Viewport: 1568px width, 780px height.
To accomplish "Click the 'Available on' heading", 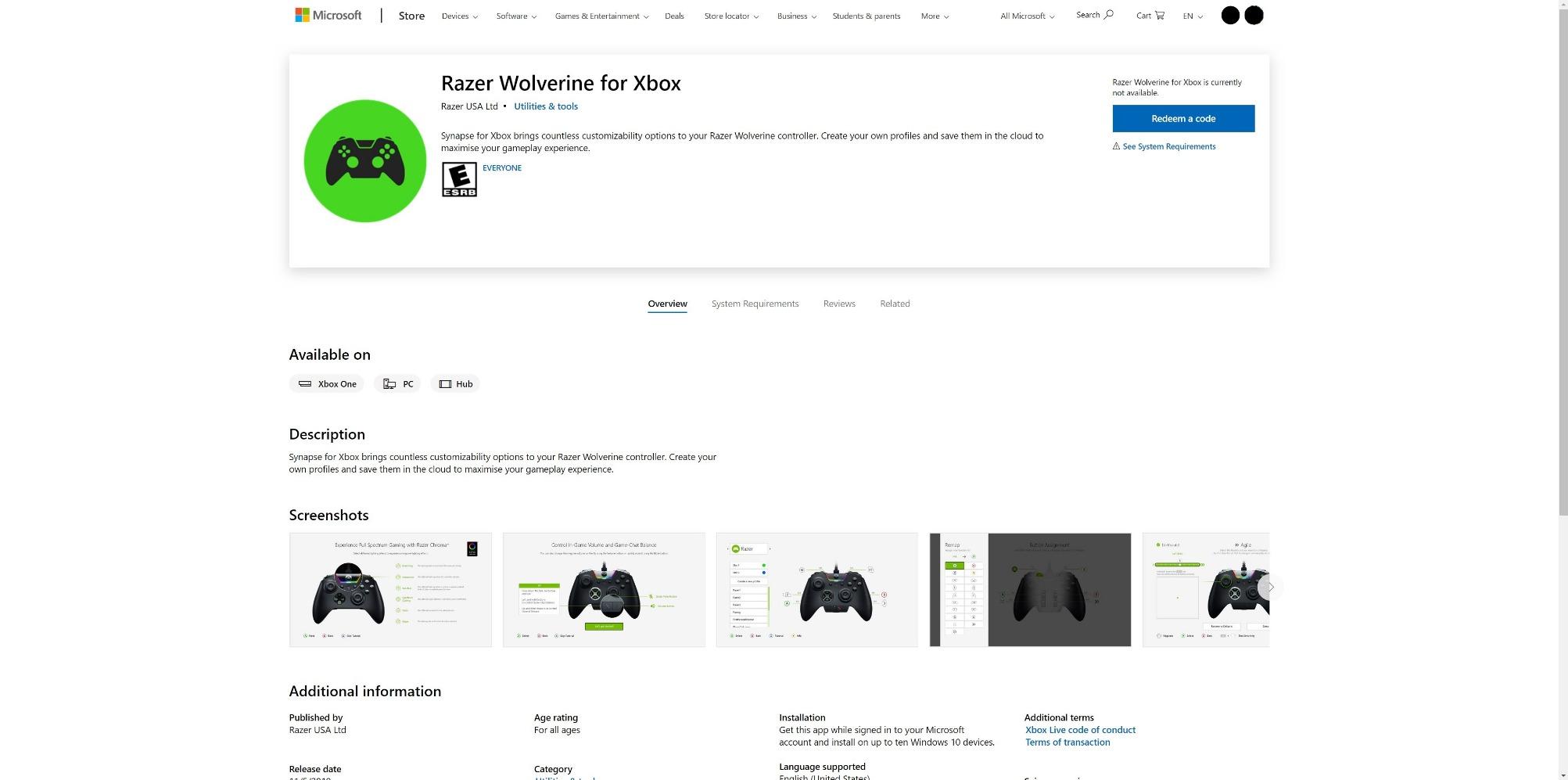I will point(329,354).
